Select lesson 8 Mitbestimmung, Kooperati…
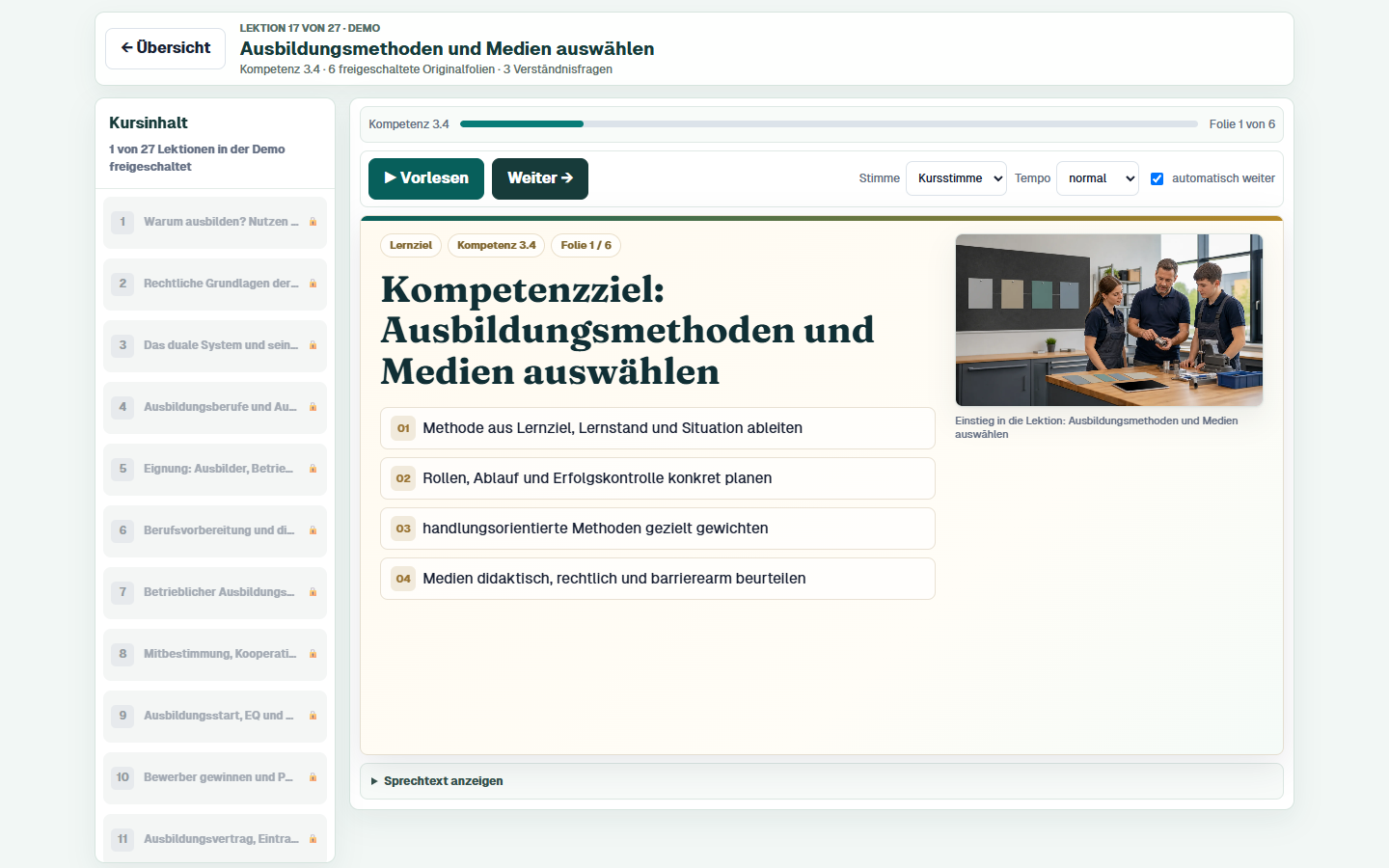Viewport: 1389px width, 868px height. pyautogui.click(x=215, y=654)
